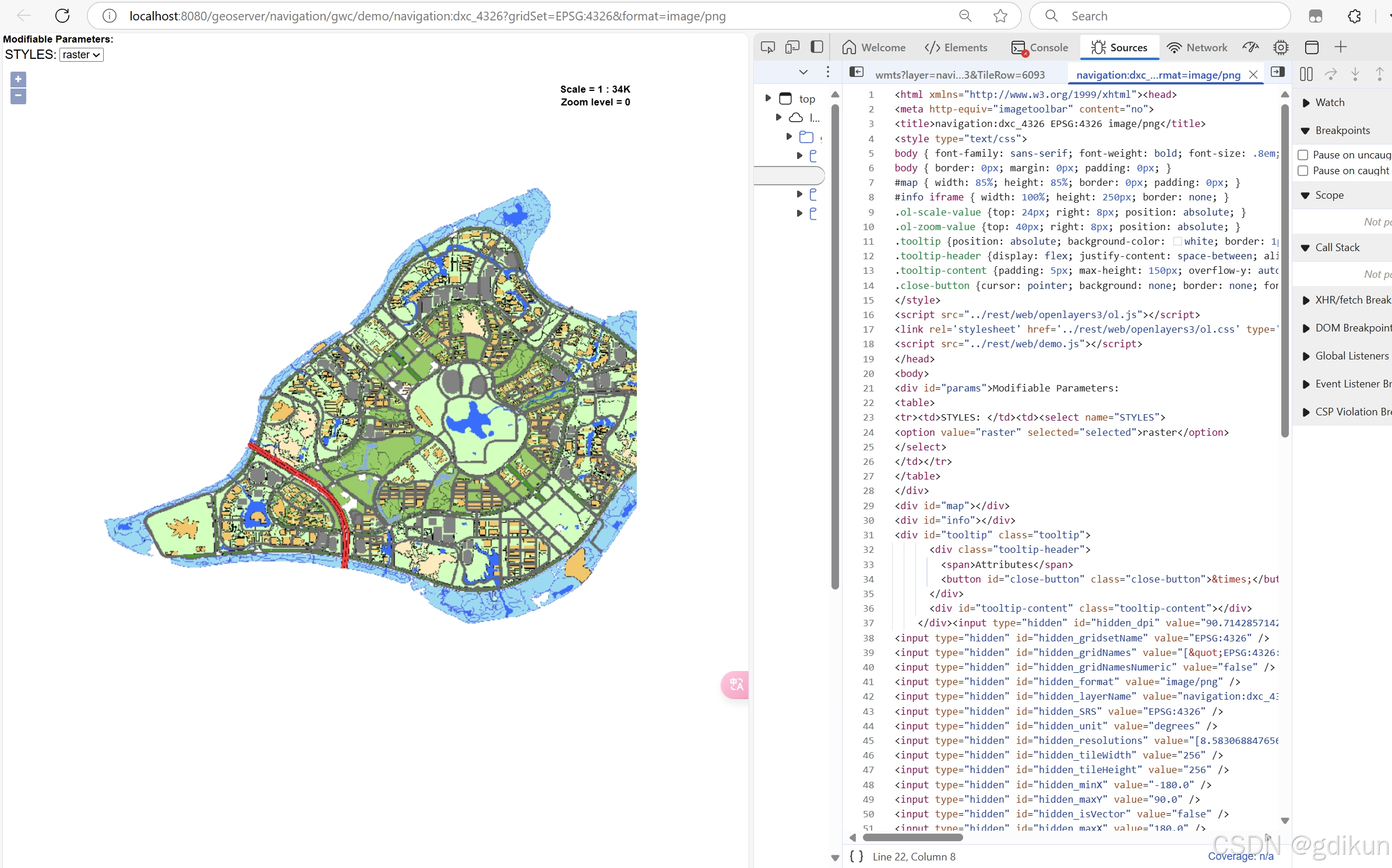
Task: Pause script execution in the debugger
Action: 1306,74
